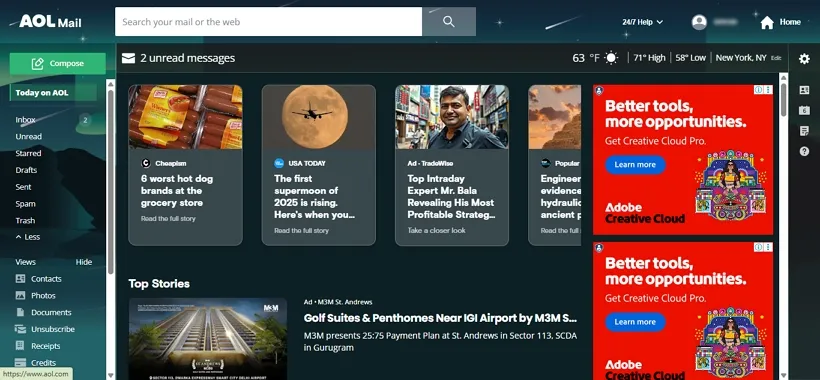Screen dimensions: 820x380
Task: Open the notepad icon in right rail
Action: [x=804, y=131]
